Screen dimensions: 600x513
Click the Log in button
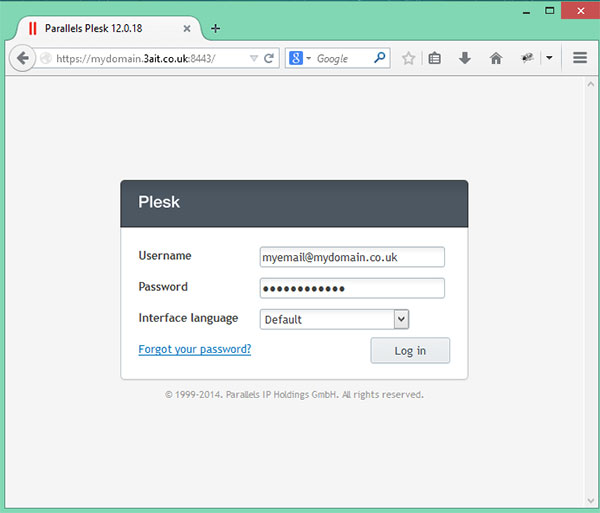tap(410, 350)
